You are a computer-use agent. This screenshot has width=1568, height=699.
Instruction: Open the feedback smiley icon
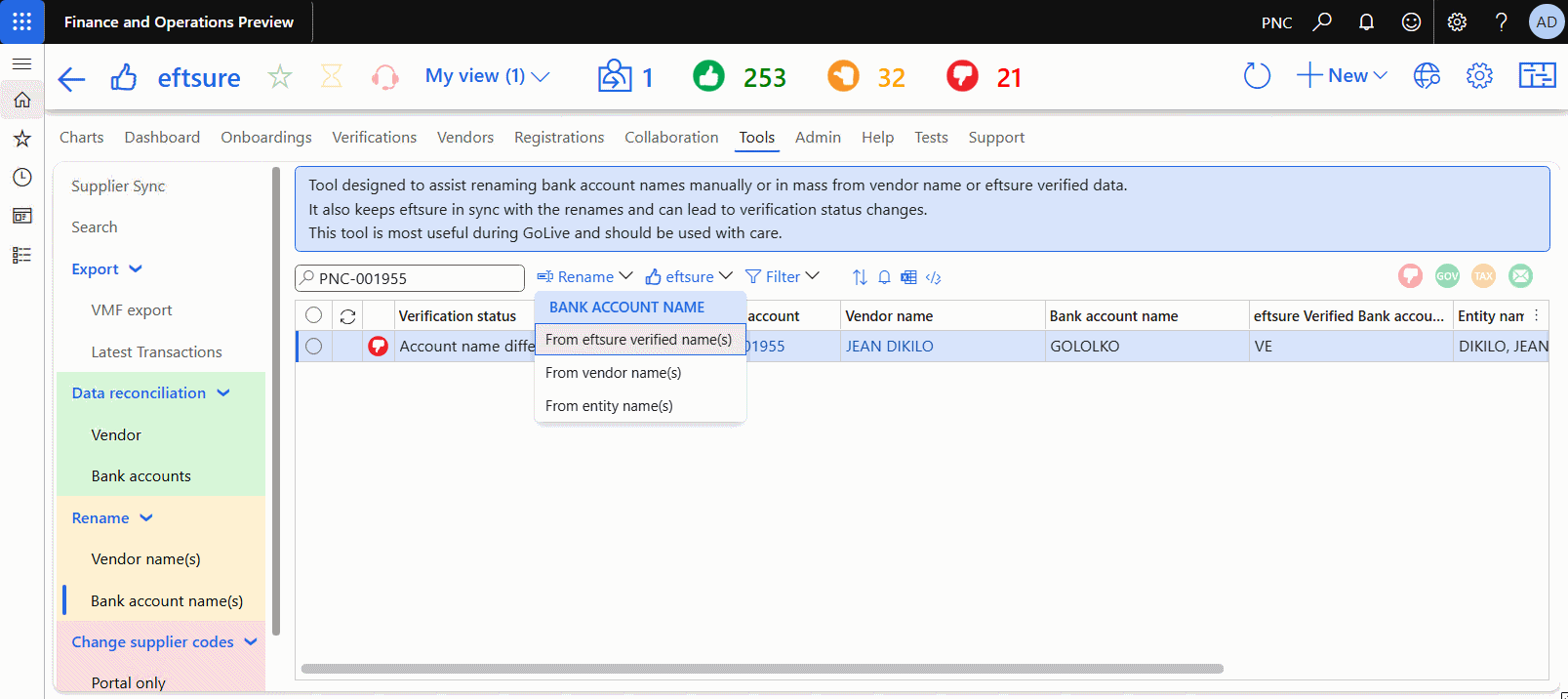(1411, 21)
